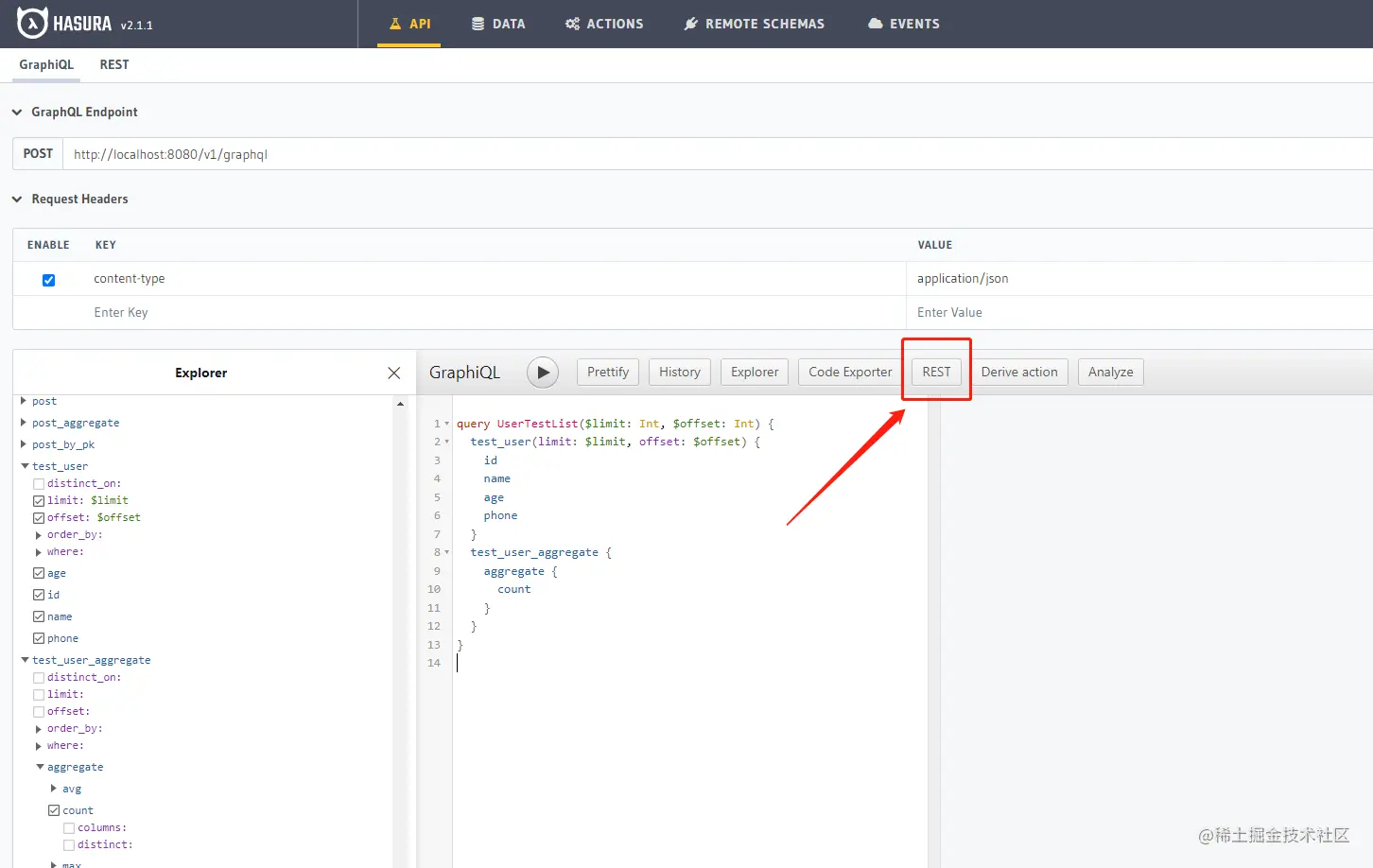The image size is (1373, 868).
Task: Uncheck the age field checkbox
Action: coord(39,573)
